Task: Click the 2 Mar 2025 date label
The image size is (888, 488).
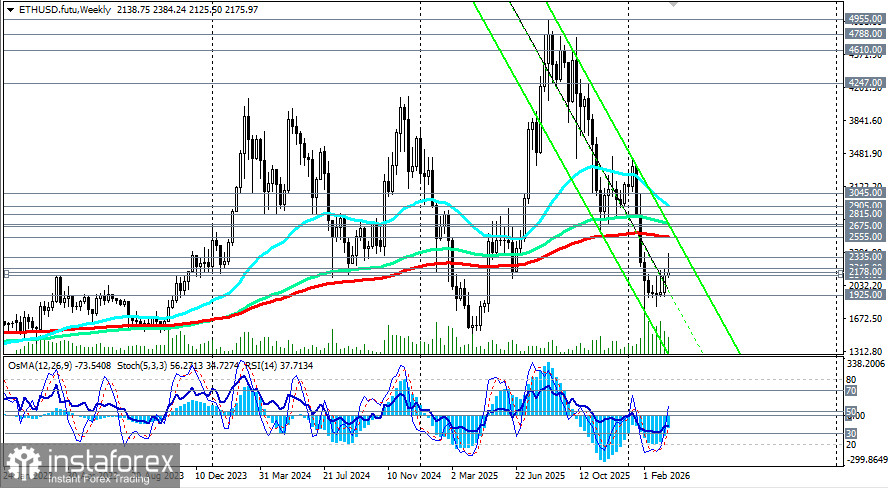Action: 475,476
